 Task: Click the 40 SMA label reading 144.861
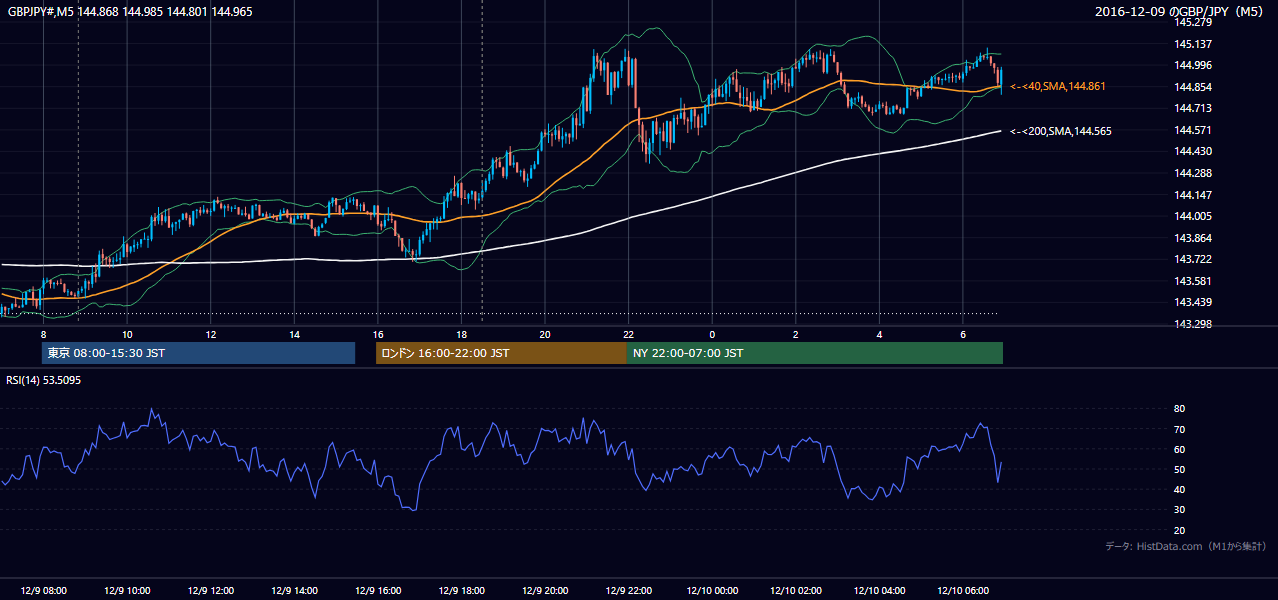(x=1057, y=87)
